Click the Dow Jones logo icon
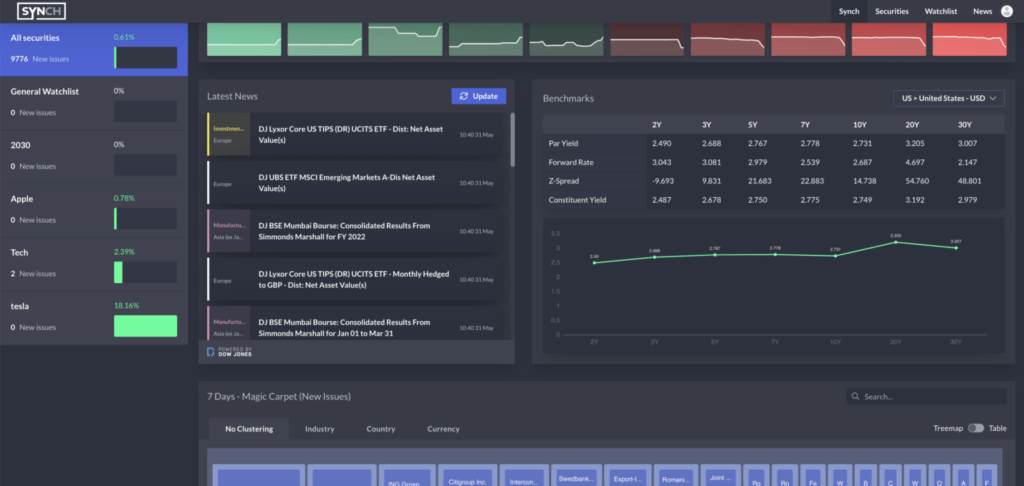The width and height of the screenshot is (1024, 486). [x=211, y=352]
